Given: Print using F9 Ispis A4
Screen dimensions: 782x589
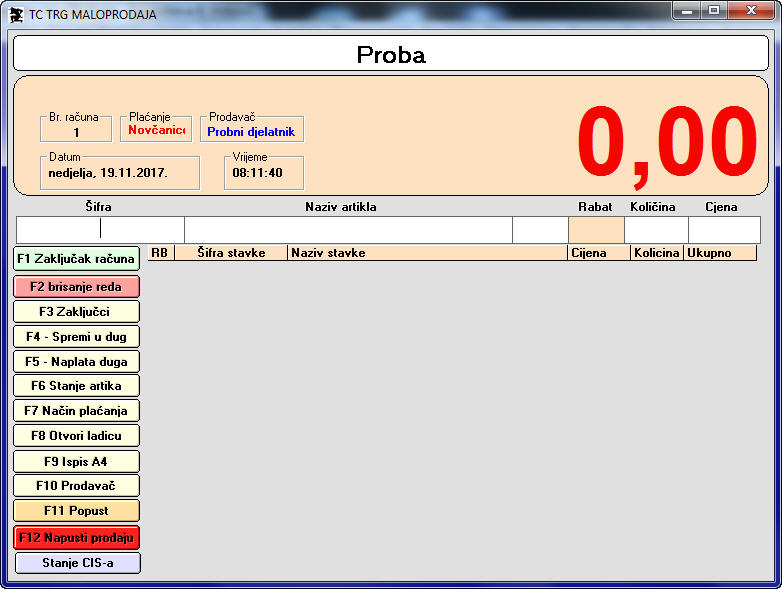Looking at the screenshot, I should [x=76, y=462].
